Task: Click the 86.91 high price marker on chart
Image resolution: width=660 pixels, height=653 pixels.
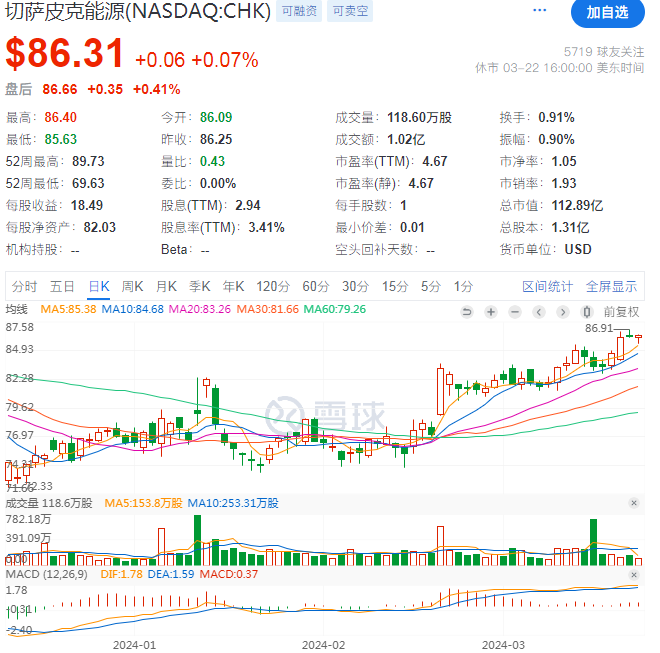Action: click(x=599, y=328)
